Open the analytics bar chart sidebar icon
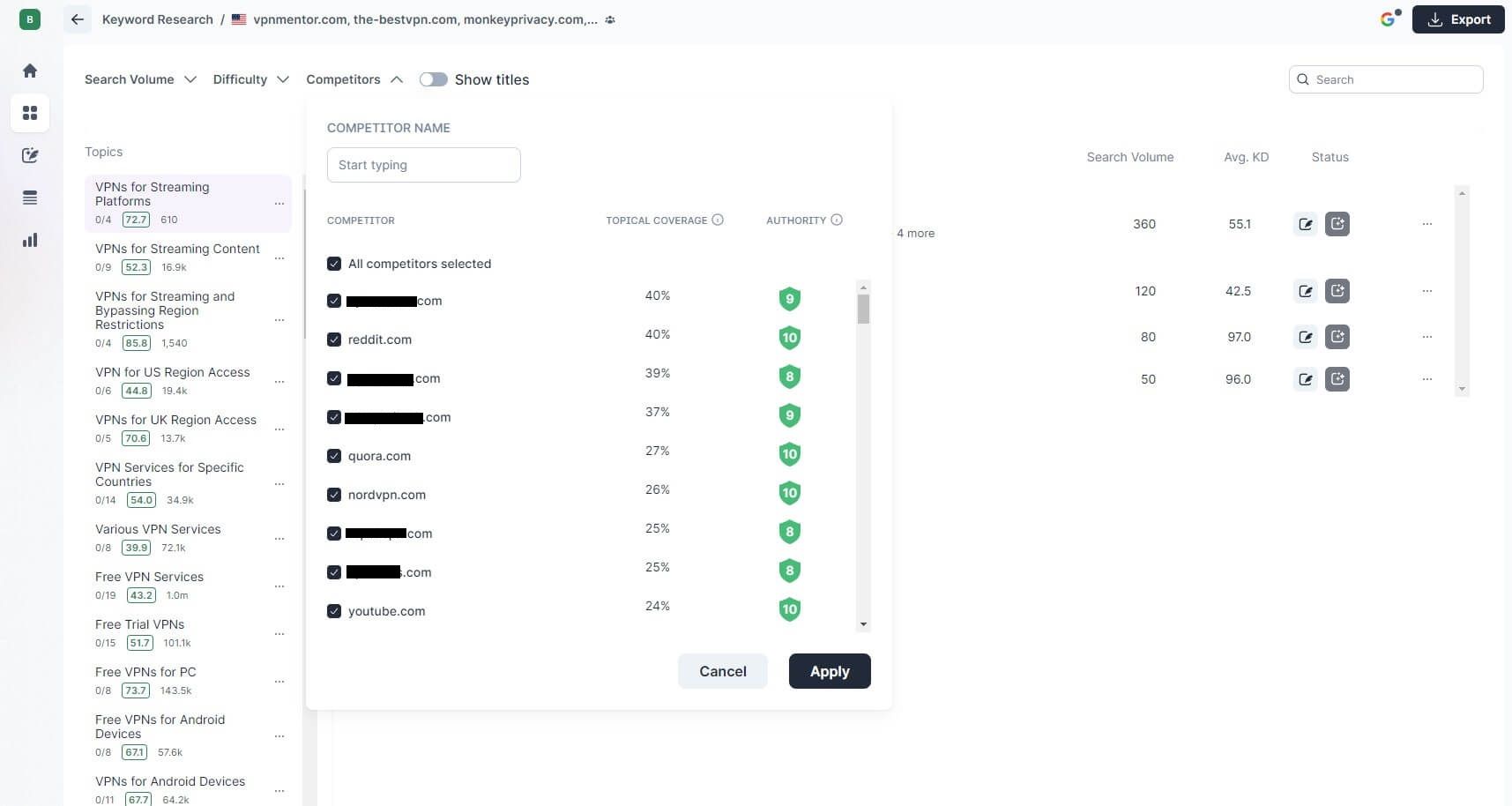 click(30, 240)
